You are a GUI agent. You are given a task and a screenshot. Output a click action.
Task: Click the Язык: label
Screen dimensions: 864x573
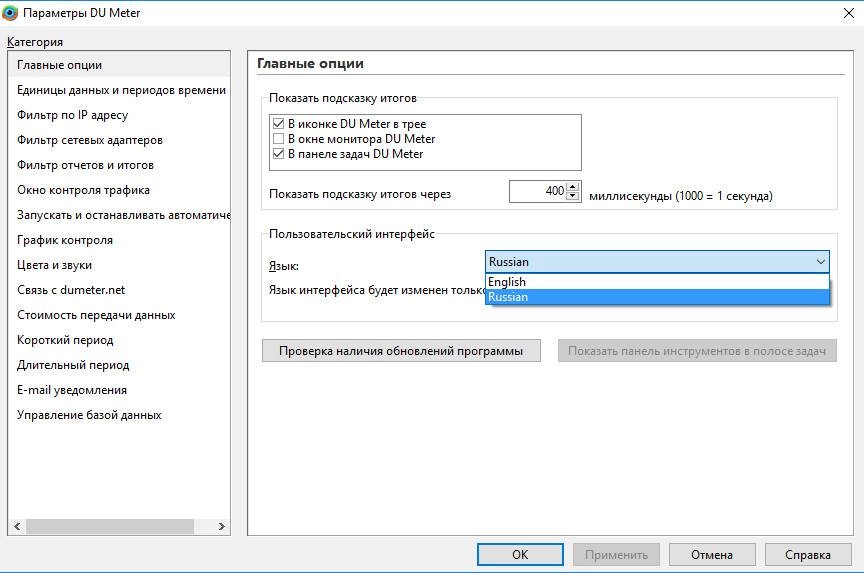point(284,266)
